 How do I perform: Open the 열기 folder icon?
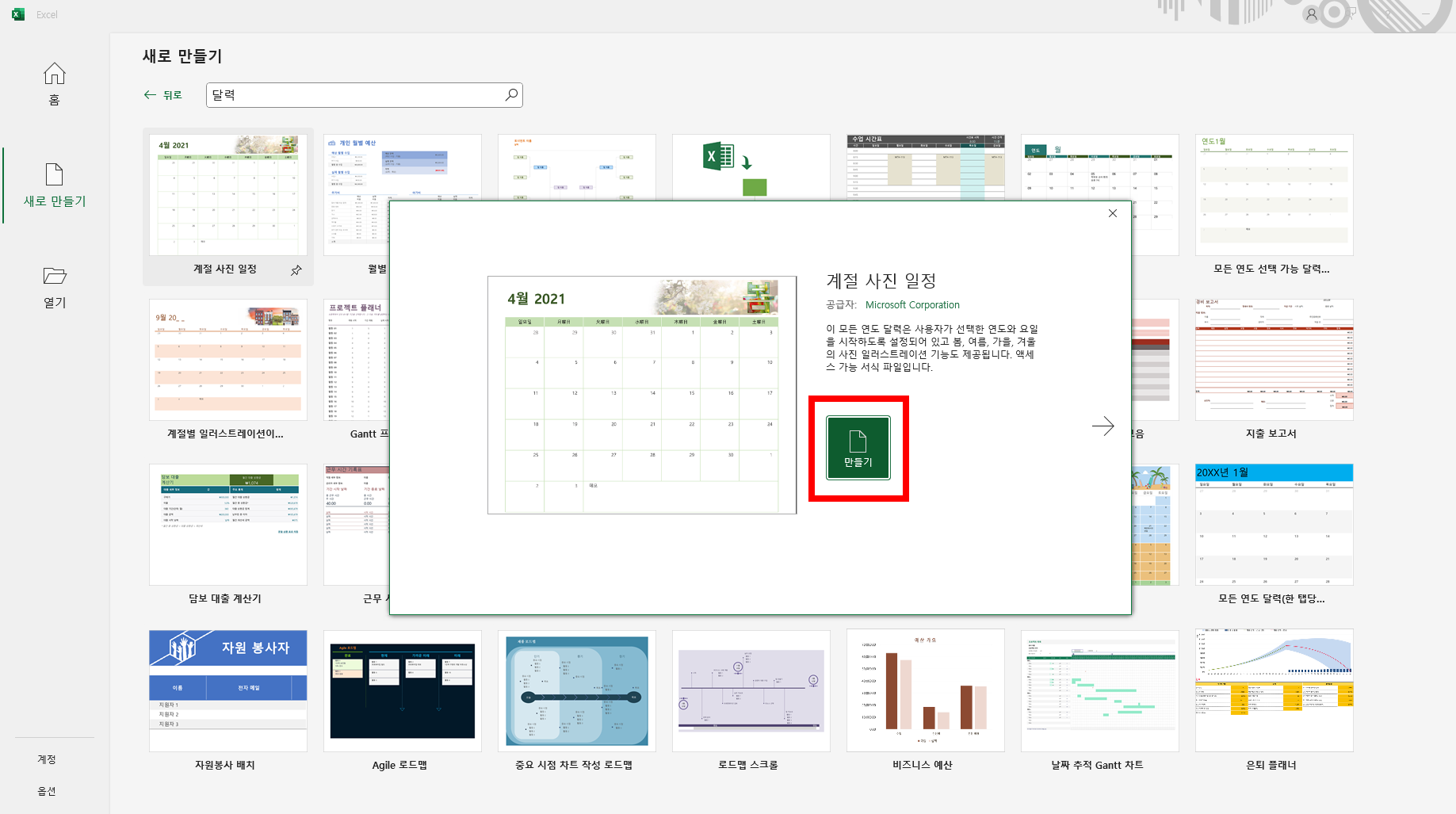pos(54,285)
